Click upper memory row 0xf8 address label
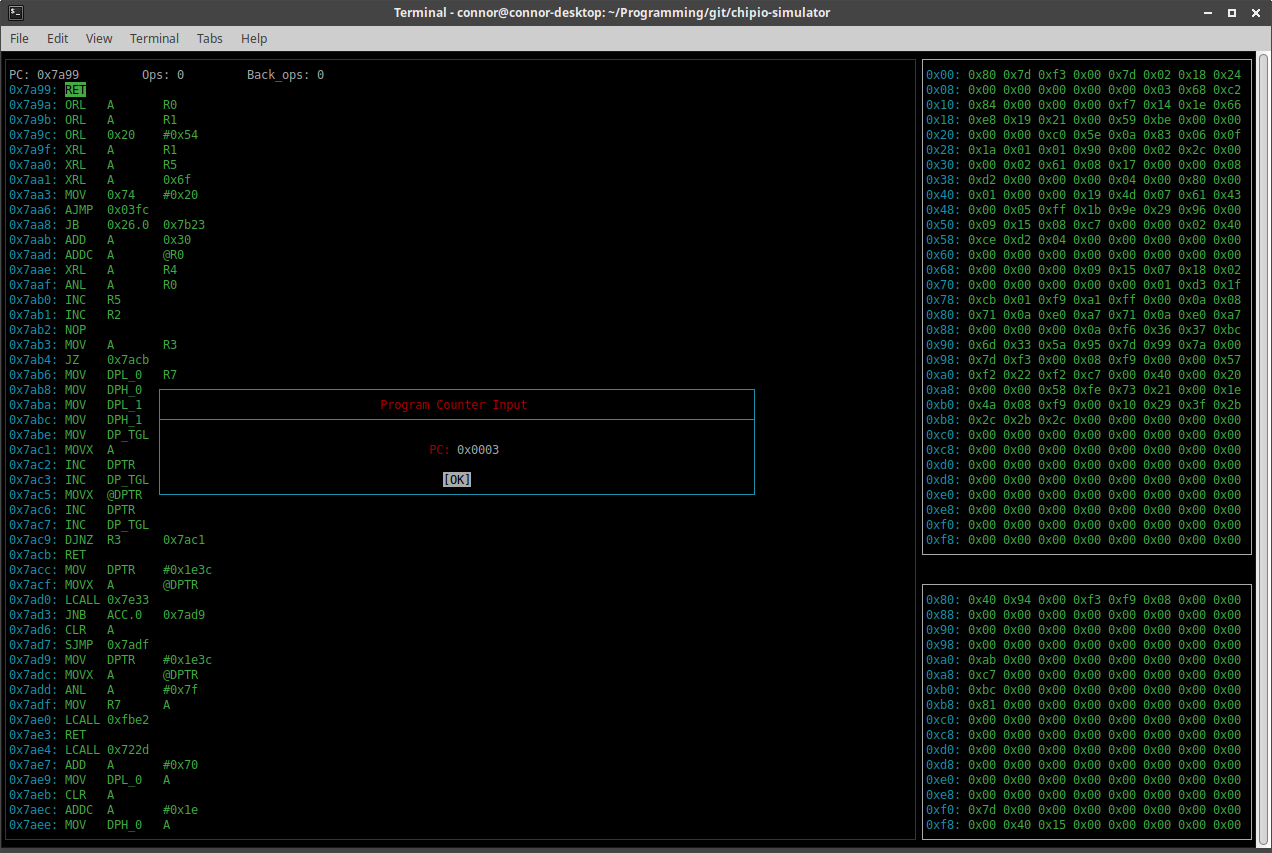The height and width of the screenshot is (853, 1272). [x=943, y=540]
